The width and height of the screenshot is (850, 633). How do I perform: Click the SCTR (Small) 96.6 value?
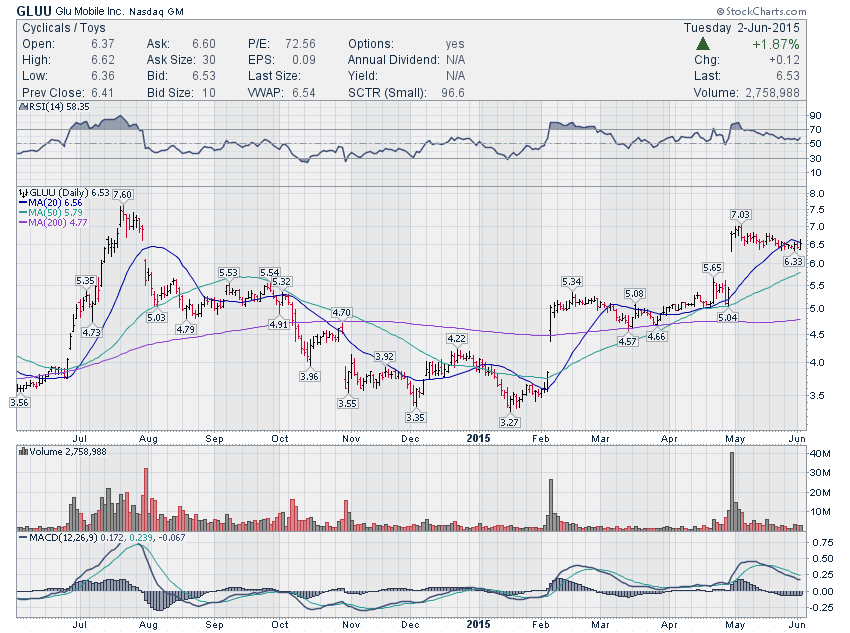(x=453, y=93)
